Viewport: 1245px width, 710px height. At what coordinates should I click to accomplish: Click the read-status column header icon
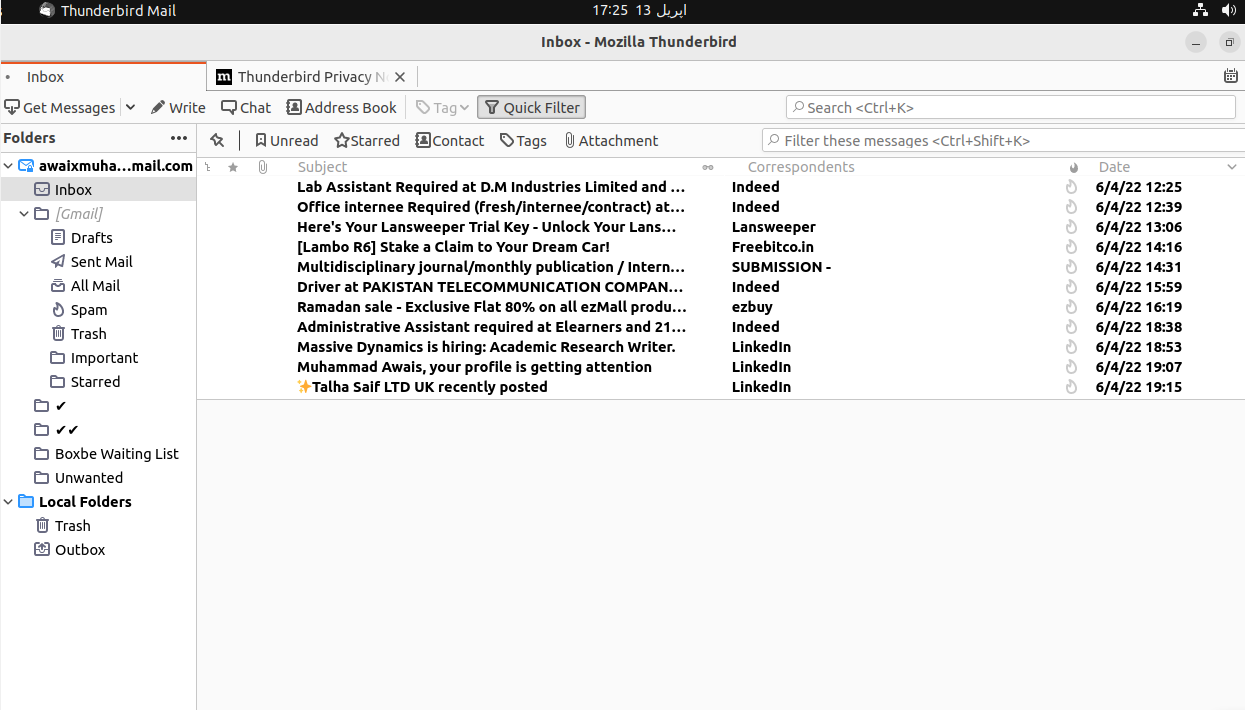(708, 167)
